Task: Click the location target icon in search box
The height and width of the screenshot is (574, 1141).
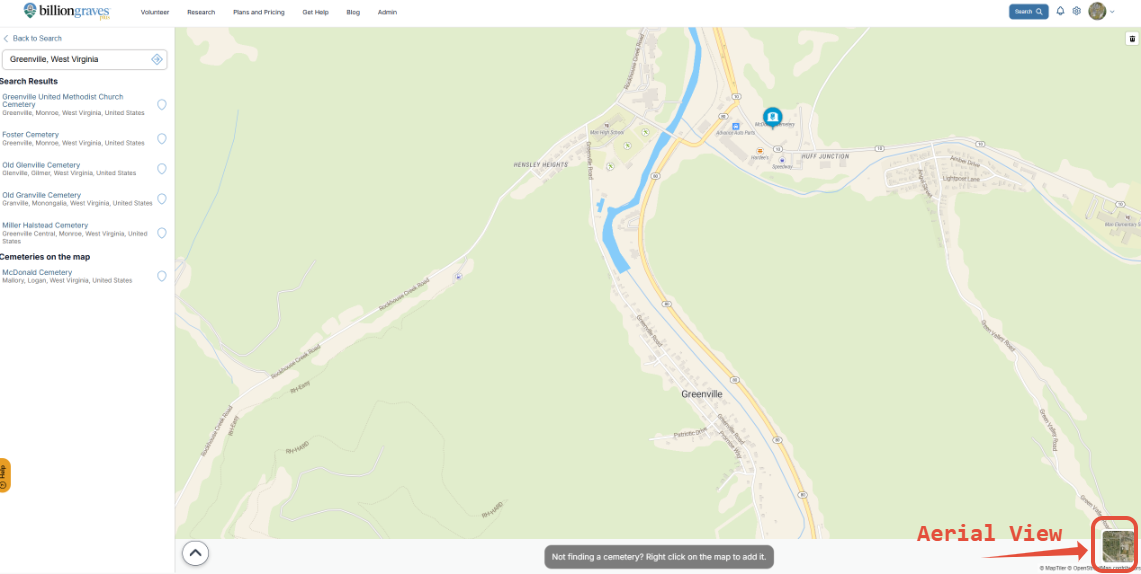Action: 156,60
